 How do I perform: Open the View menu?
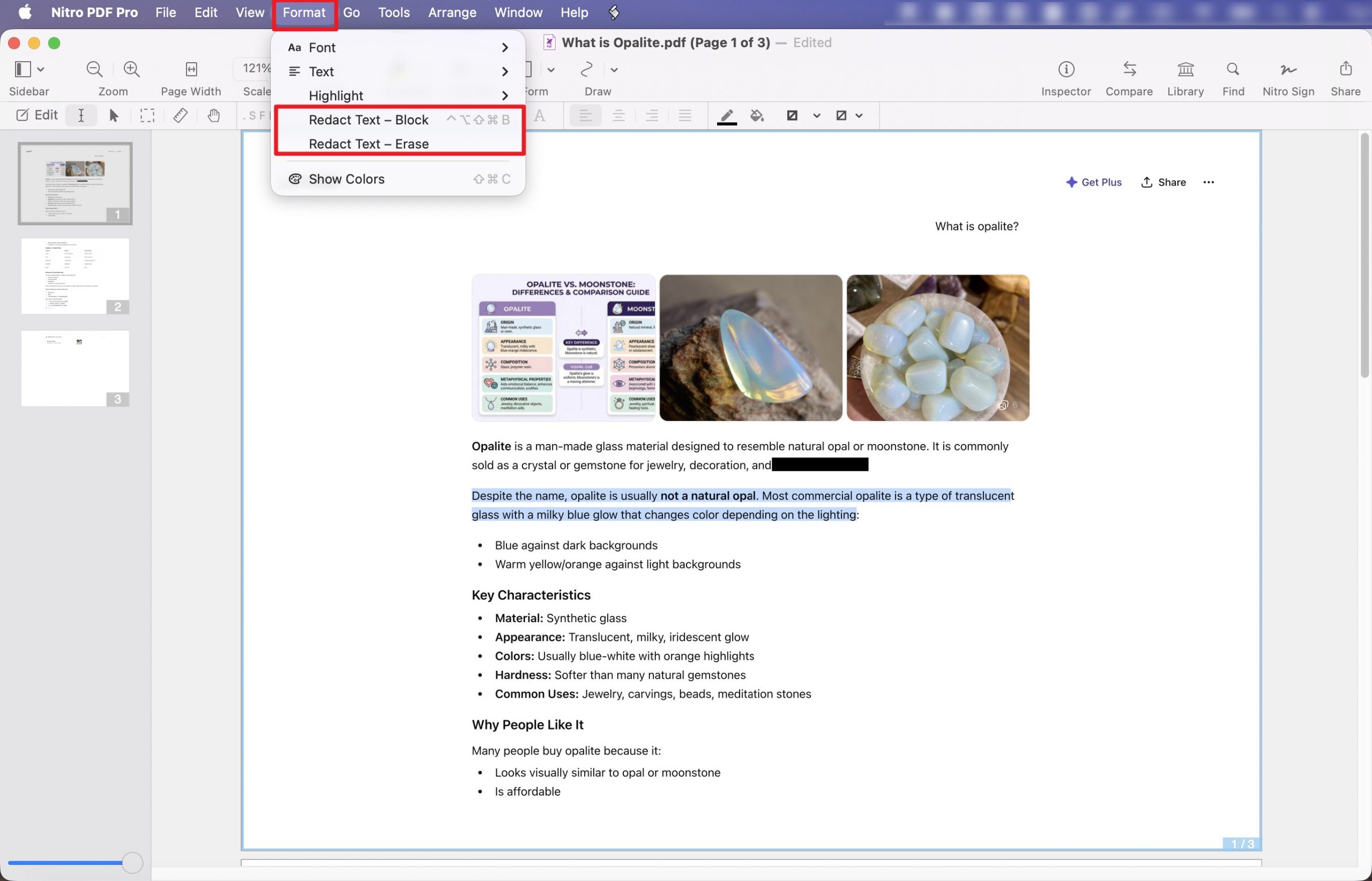click(x=250, y=12)
